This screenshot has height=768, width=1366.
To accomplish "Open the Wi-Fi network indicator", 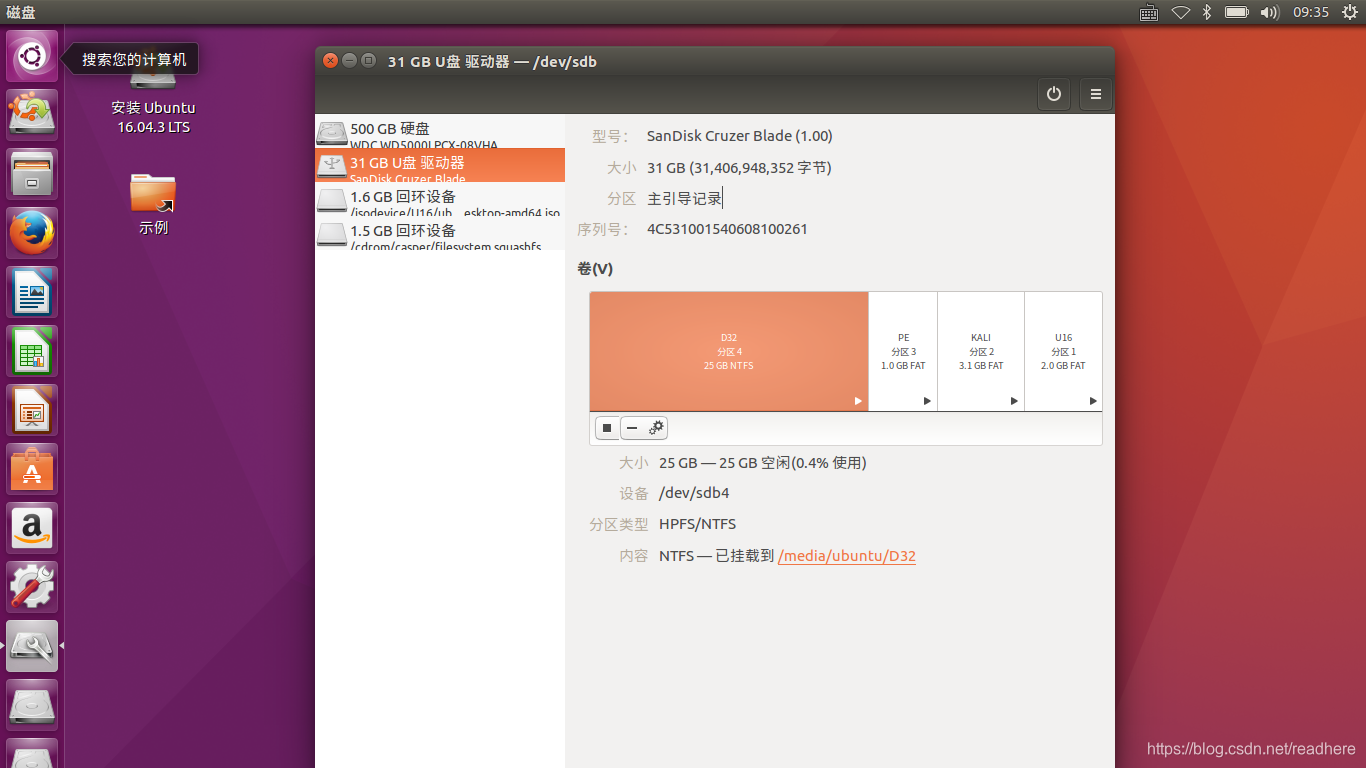I will [1181, 12].
